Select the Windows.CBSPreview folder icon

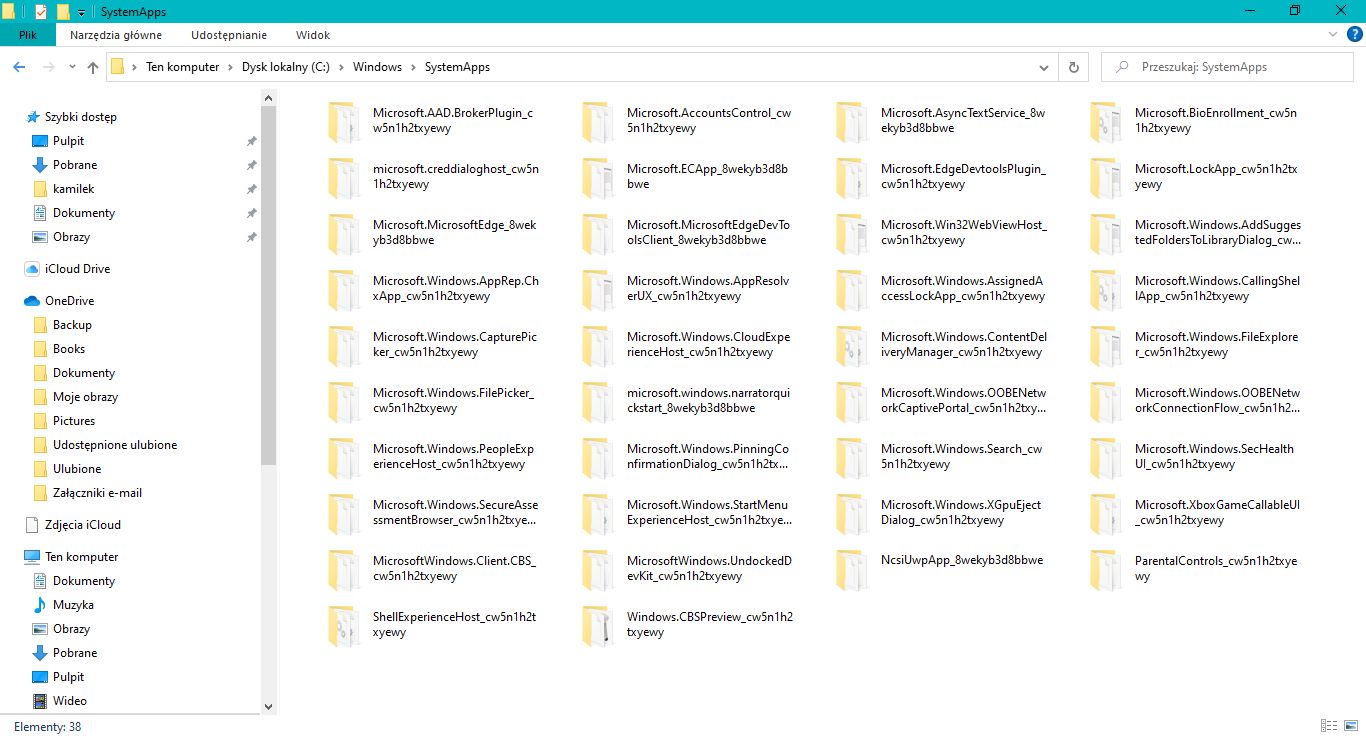598,625
